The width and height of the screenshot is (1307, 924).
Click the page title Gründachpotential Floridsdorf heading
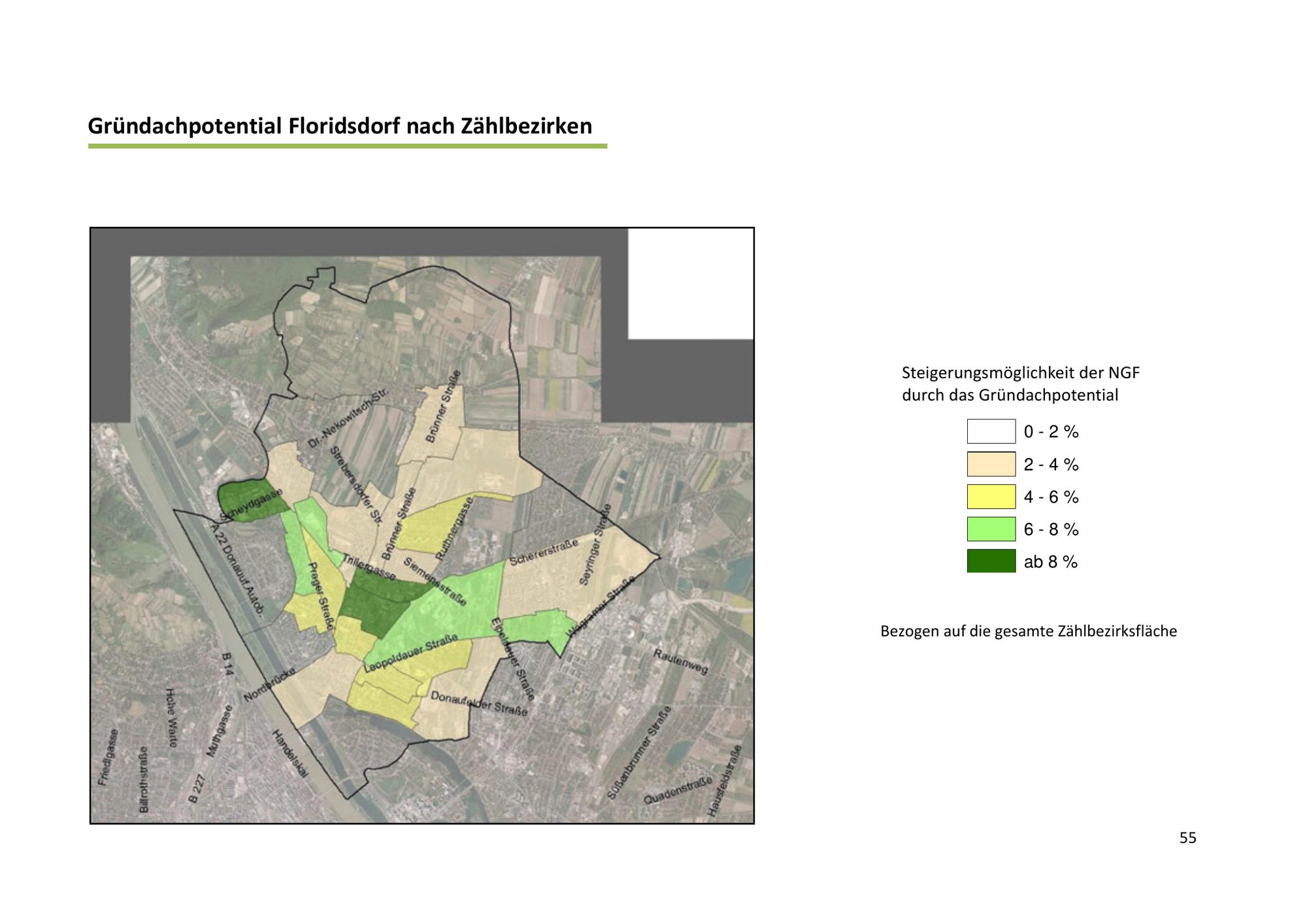340,125
